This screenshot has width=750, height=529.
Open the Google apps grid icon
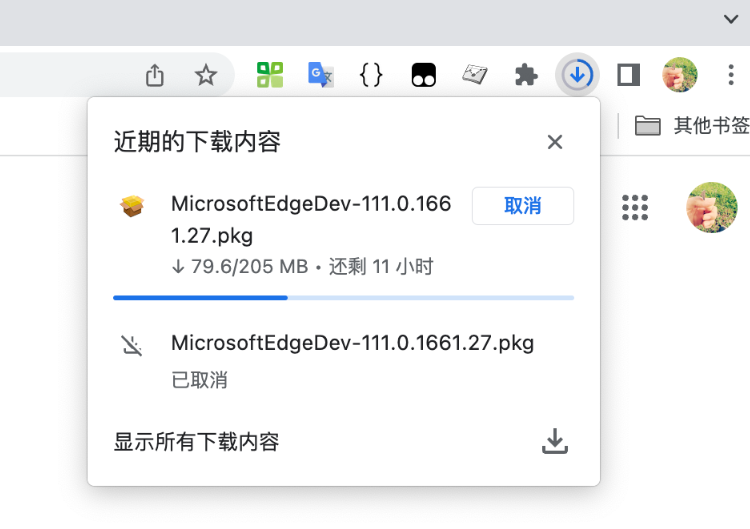click(x=635, y=208)
